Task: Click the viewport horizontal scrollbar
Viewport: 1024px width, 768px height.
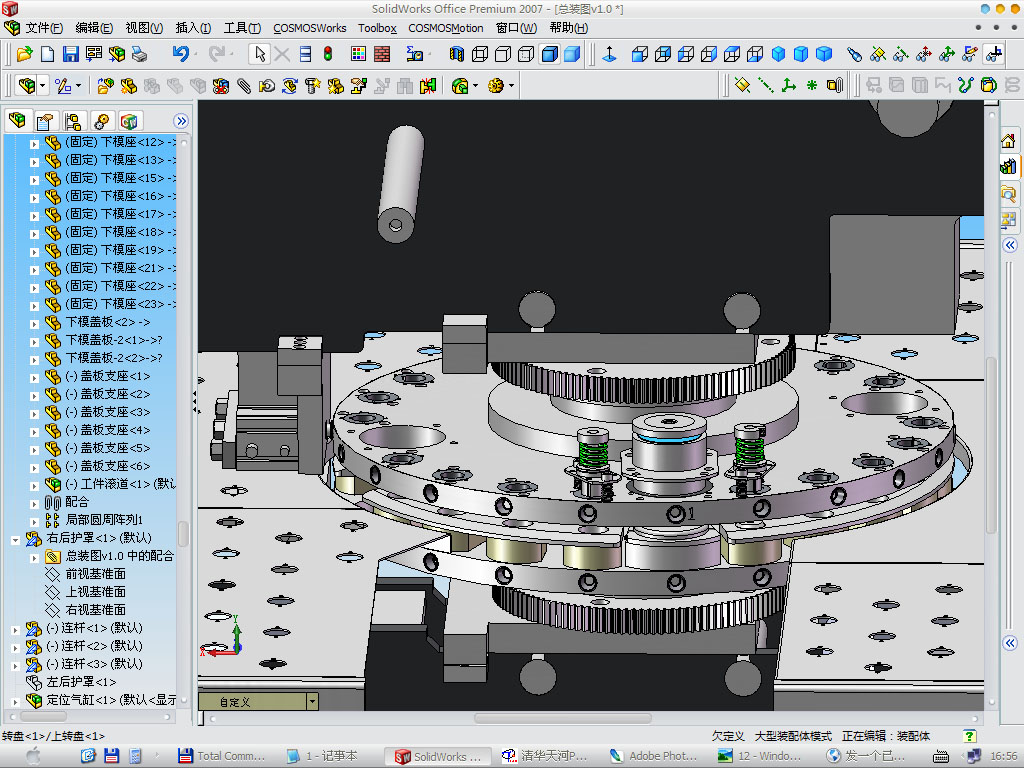Action: [563, 718]
